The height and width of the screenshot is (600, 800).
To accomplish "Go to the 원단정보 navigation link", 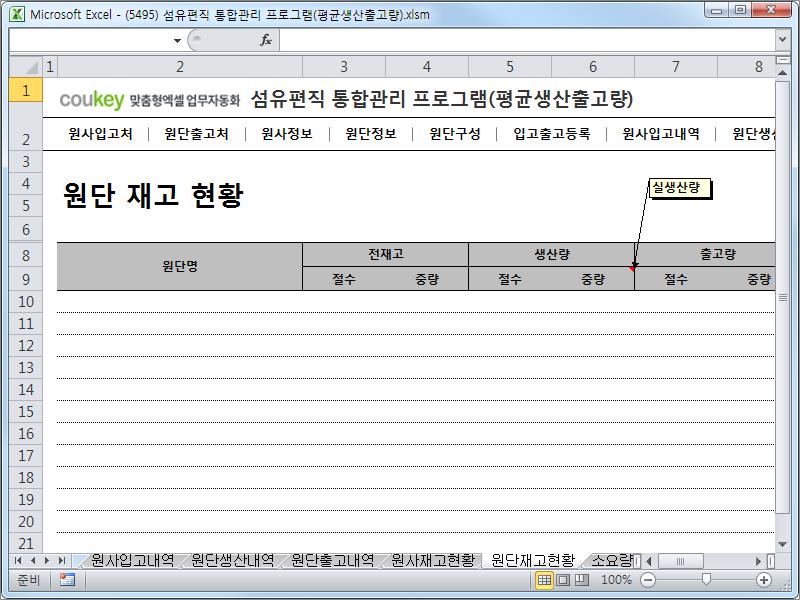I will (x=371, y=134).
